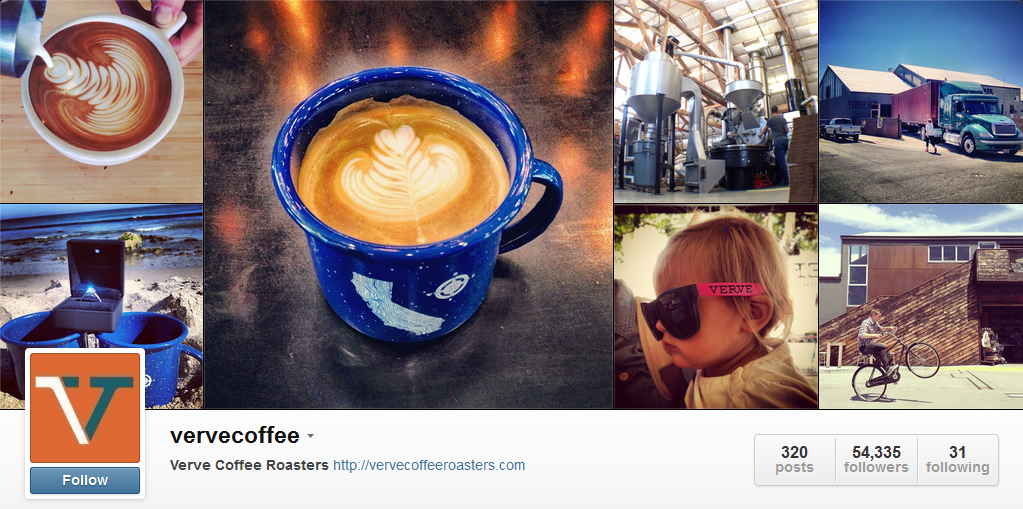Image resolution: width=1023 pixels, height=509 pixels.
Task: View the 320 posts count
Action: click(x=794, y=459)
